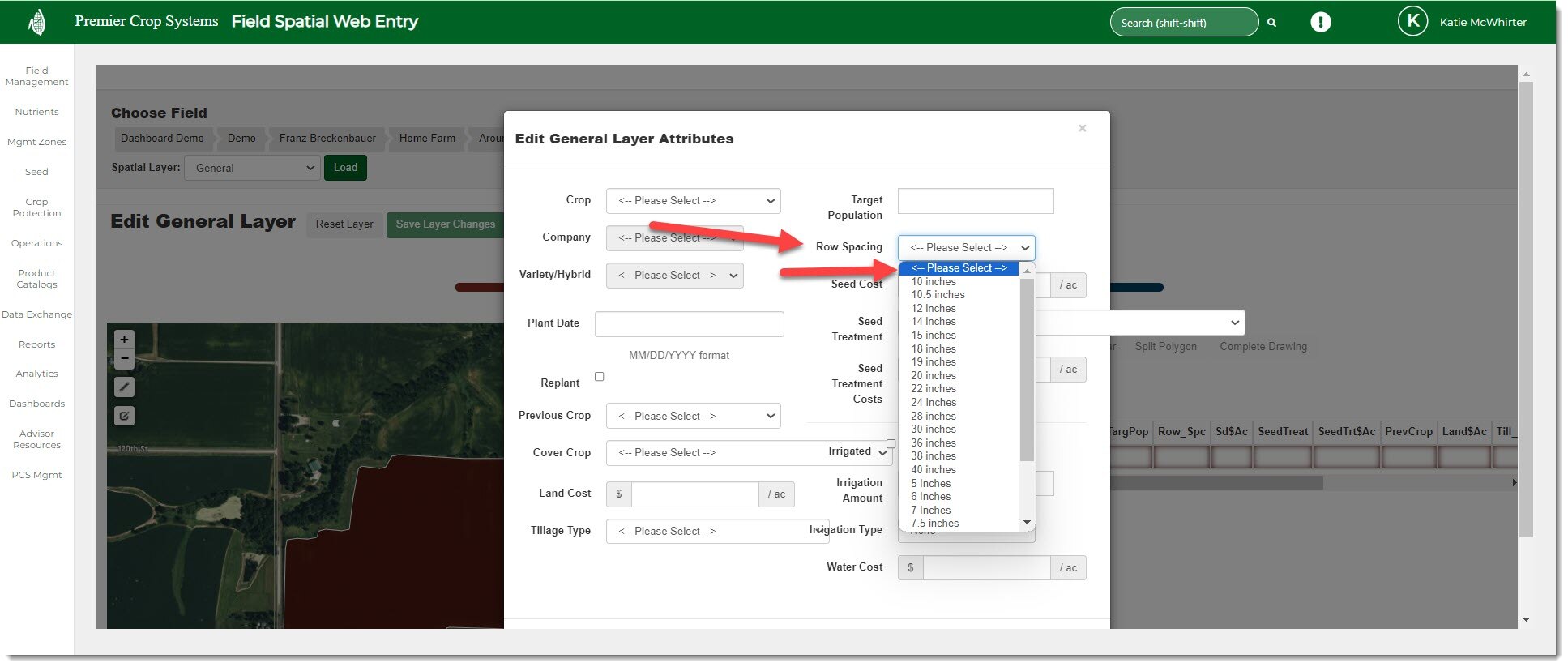Image resolution: width=1568 pixels, height=667 pixels.
Task: Click the map zoom in plus button
Action: [x=124, y=339]
